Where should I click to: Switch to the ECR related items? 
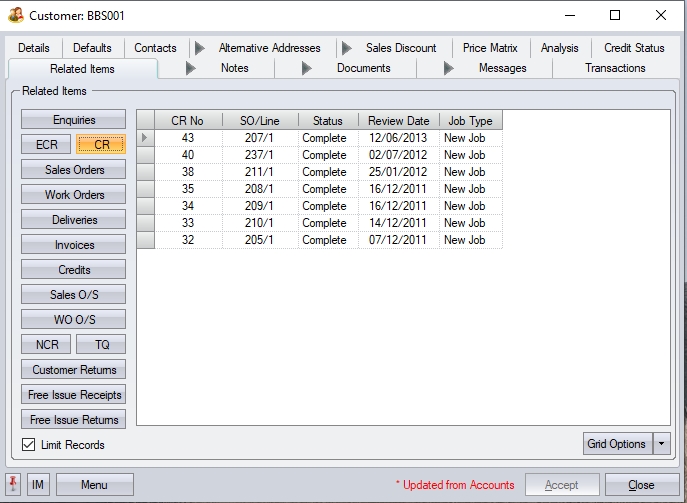coord(46,145)
